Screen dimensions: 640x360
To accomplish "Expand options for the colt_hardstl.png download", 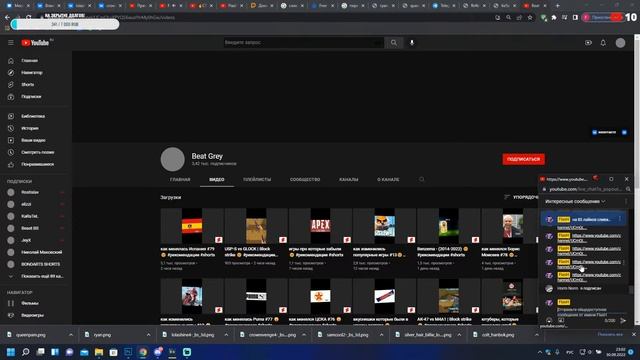I will (x=537, y=335).
